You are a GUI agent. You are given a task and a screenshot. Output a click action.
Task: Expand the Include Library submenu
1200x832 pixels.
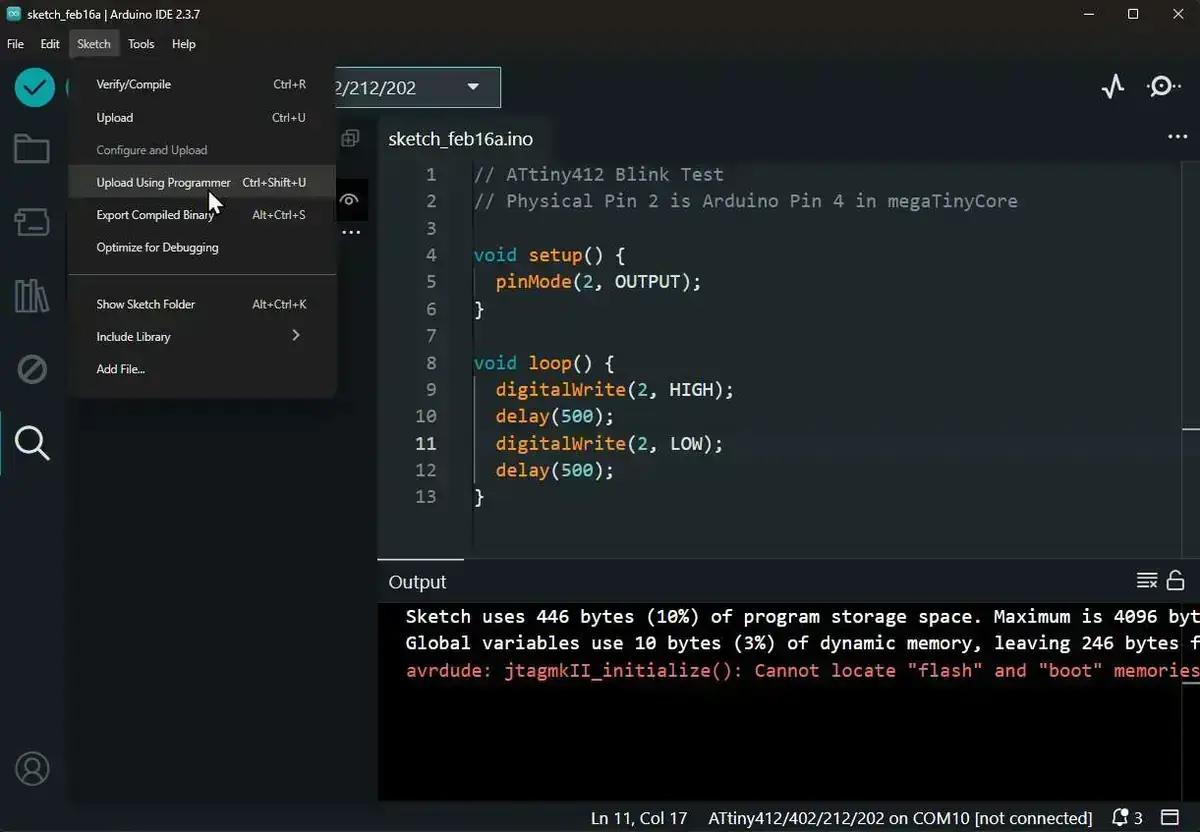click(202, 336)
